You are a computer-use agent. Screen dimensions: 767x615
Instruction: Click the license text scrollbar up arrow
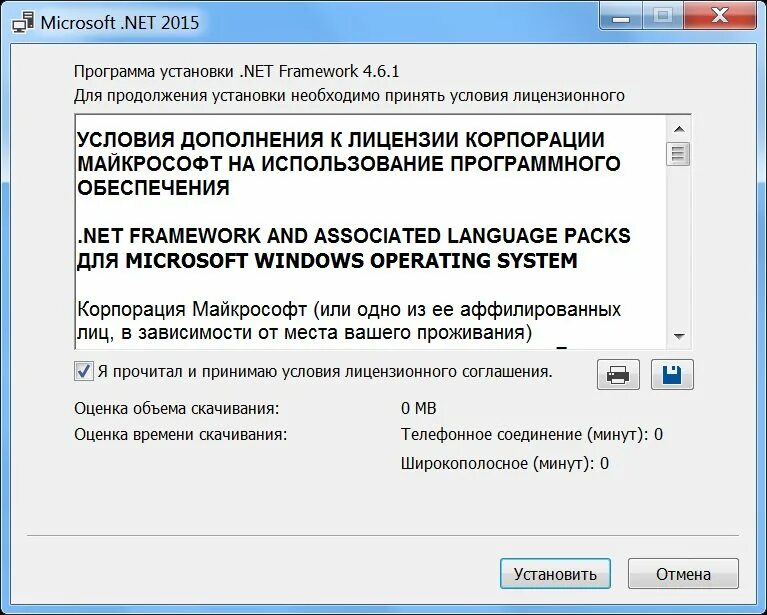click(x=678, y=129)
